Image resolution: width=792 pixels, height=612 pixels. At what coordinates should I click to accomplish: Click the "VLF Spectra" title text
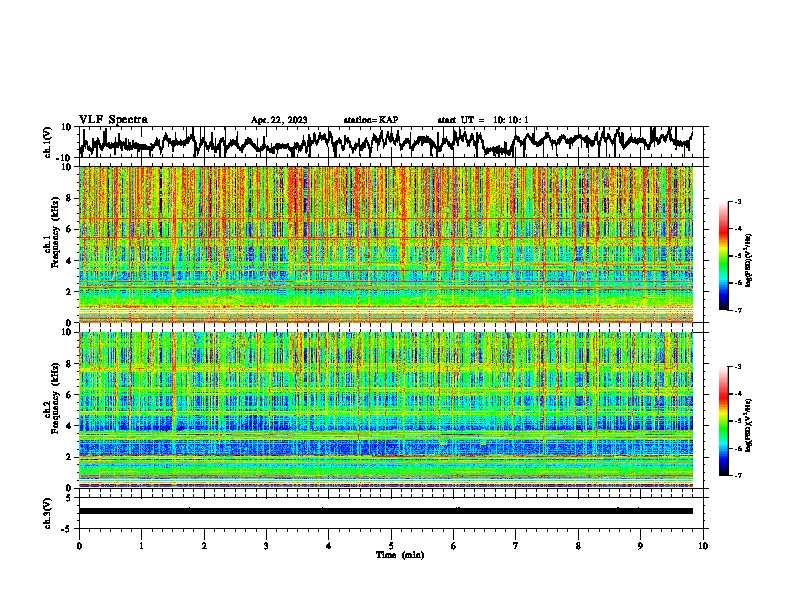point(113,120)
